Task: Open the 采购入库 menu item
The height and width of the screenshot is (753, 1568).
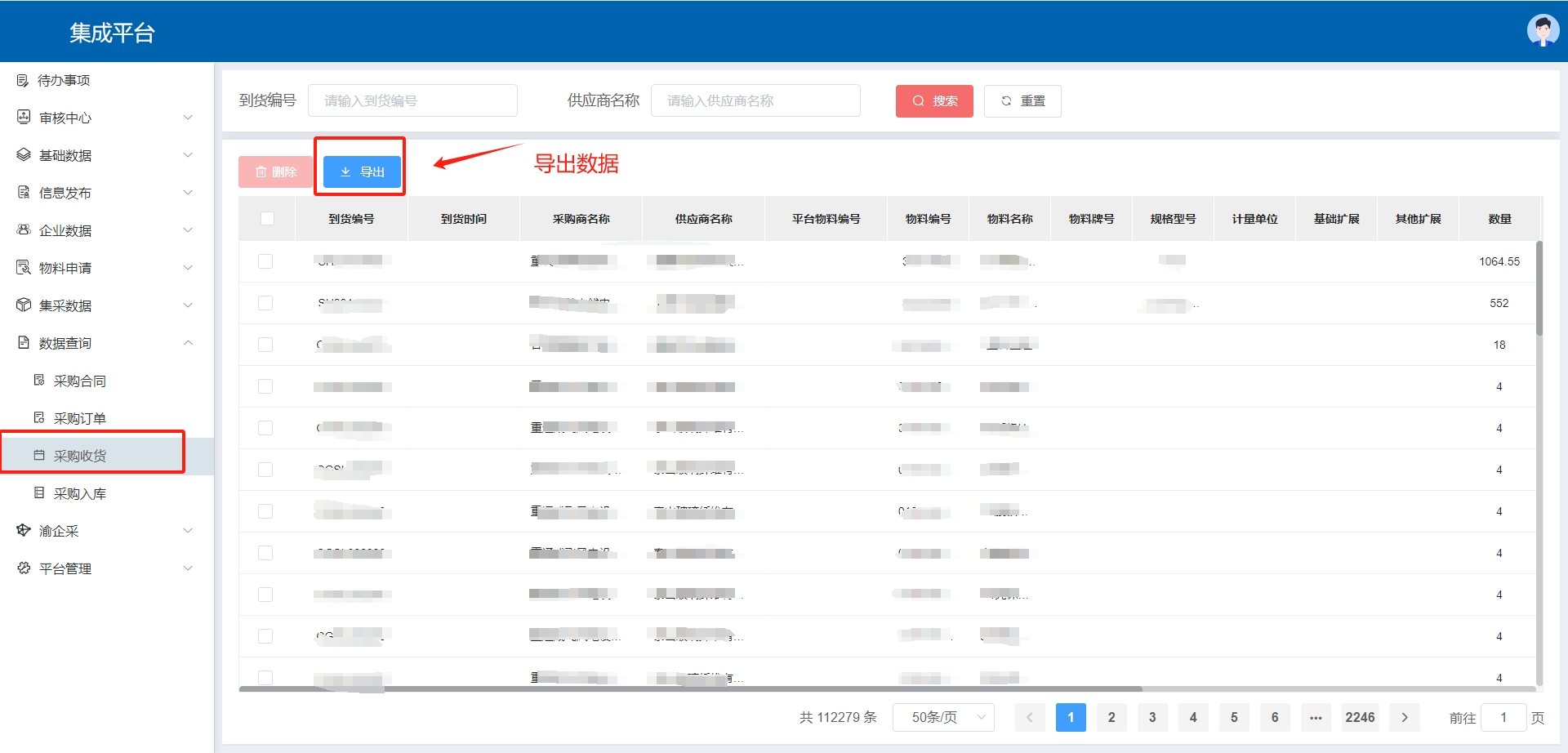Action: click(80, 493)
